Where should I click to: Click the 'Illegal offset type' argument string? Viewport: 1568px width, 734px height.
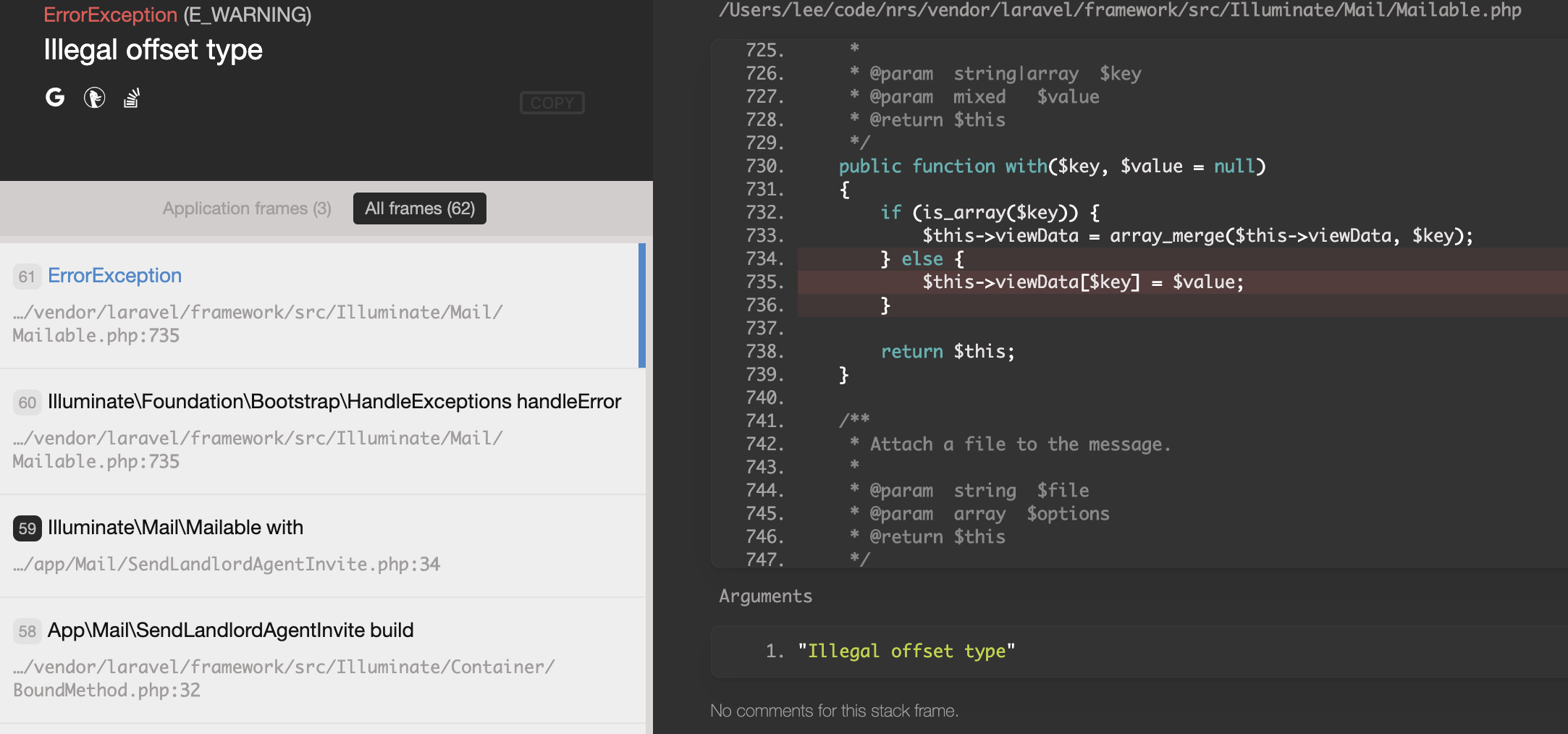(906, 651)
